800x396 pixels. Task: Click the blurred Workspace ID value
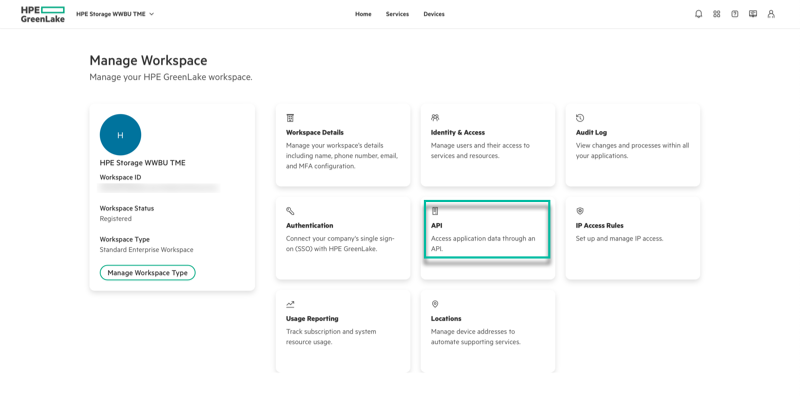tap(159, 188)
